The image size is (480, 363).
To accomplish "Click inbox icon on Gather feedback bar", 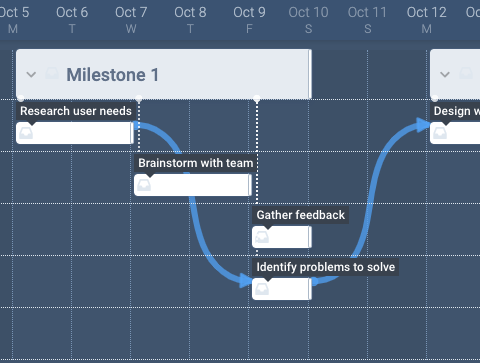I will (x=262, y=237).
